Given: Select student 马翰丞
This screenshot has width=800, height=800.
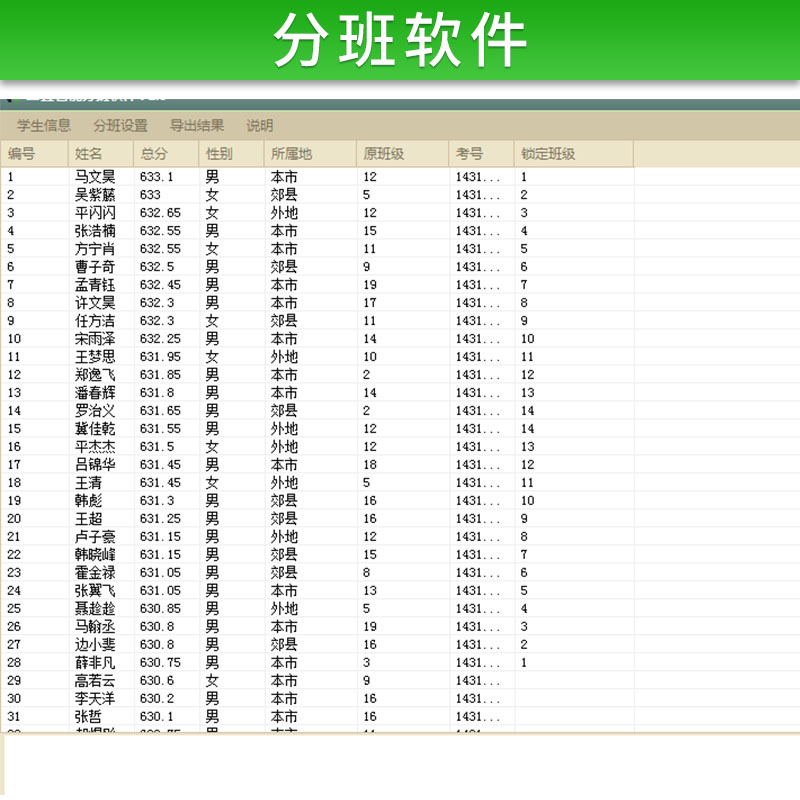Looking at the screenshot, I should (x=95, y=627).
